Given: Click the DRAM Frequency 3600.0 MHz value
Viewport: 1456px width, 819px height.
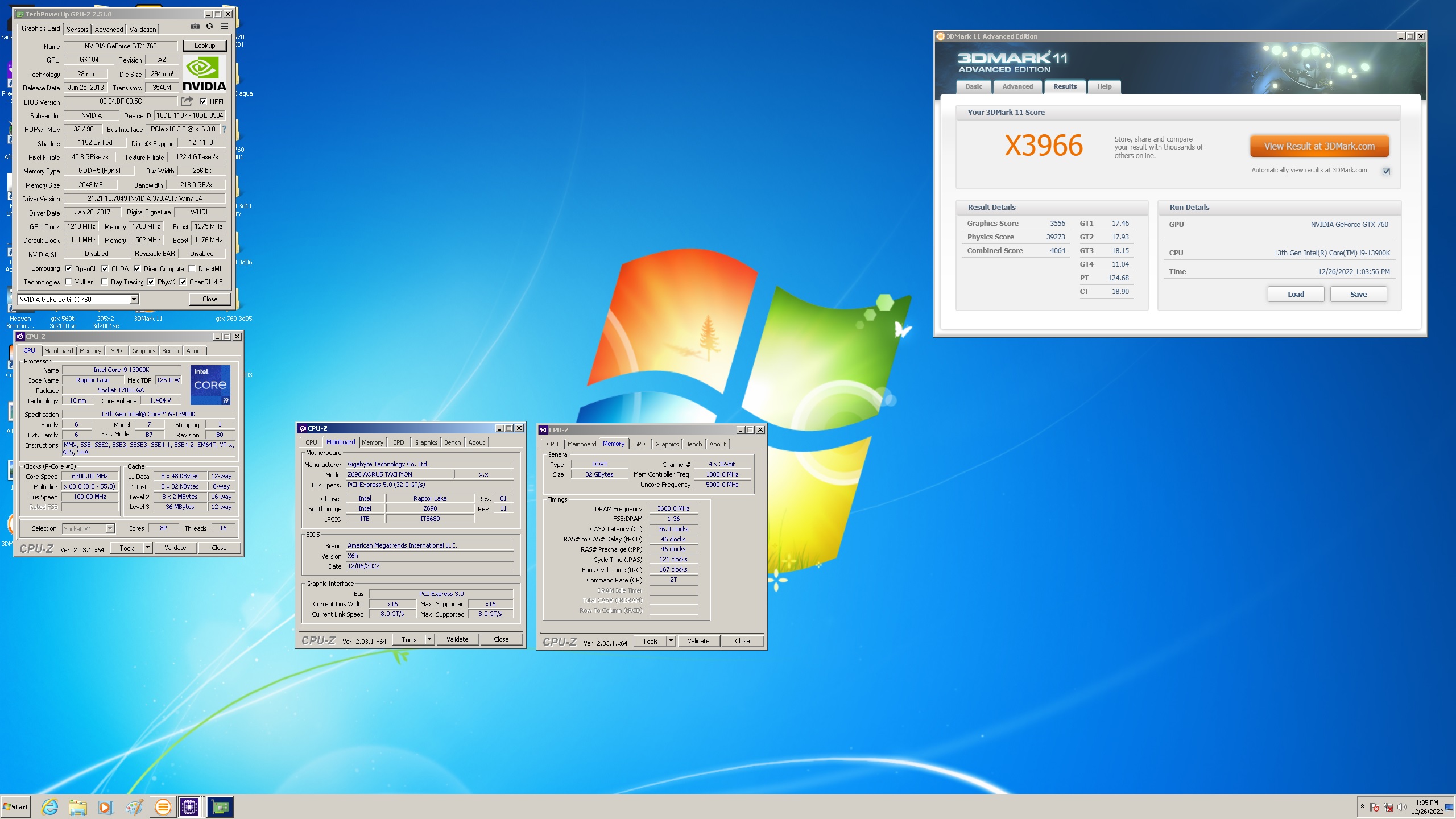Looking at the screenshot, I should click(x=673, y=508).
